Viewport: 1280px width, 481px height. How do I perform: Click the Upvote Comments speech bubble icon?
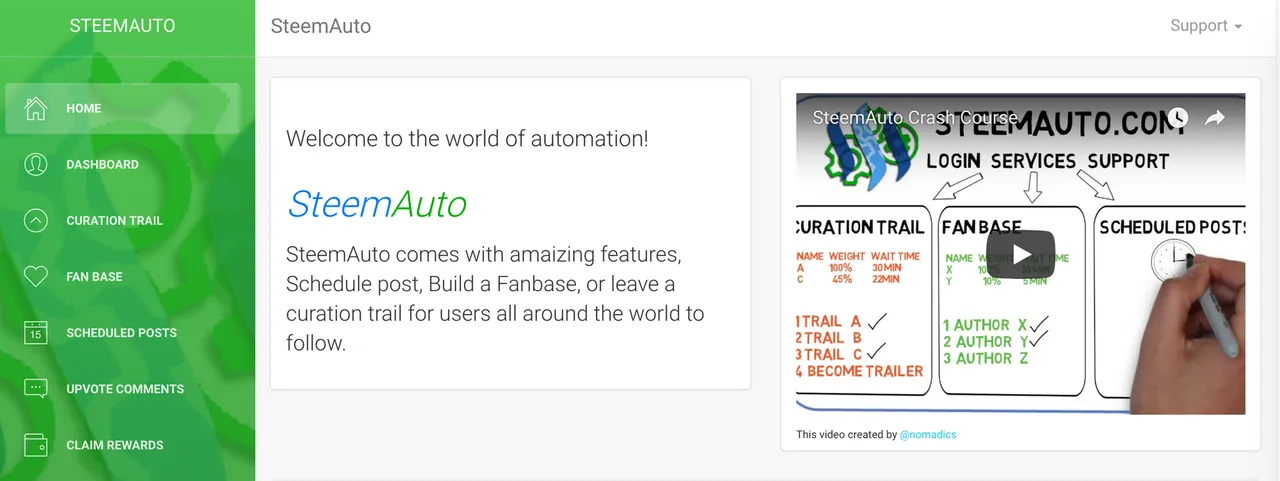(36, 388)
